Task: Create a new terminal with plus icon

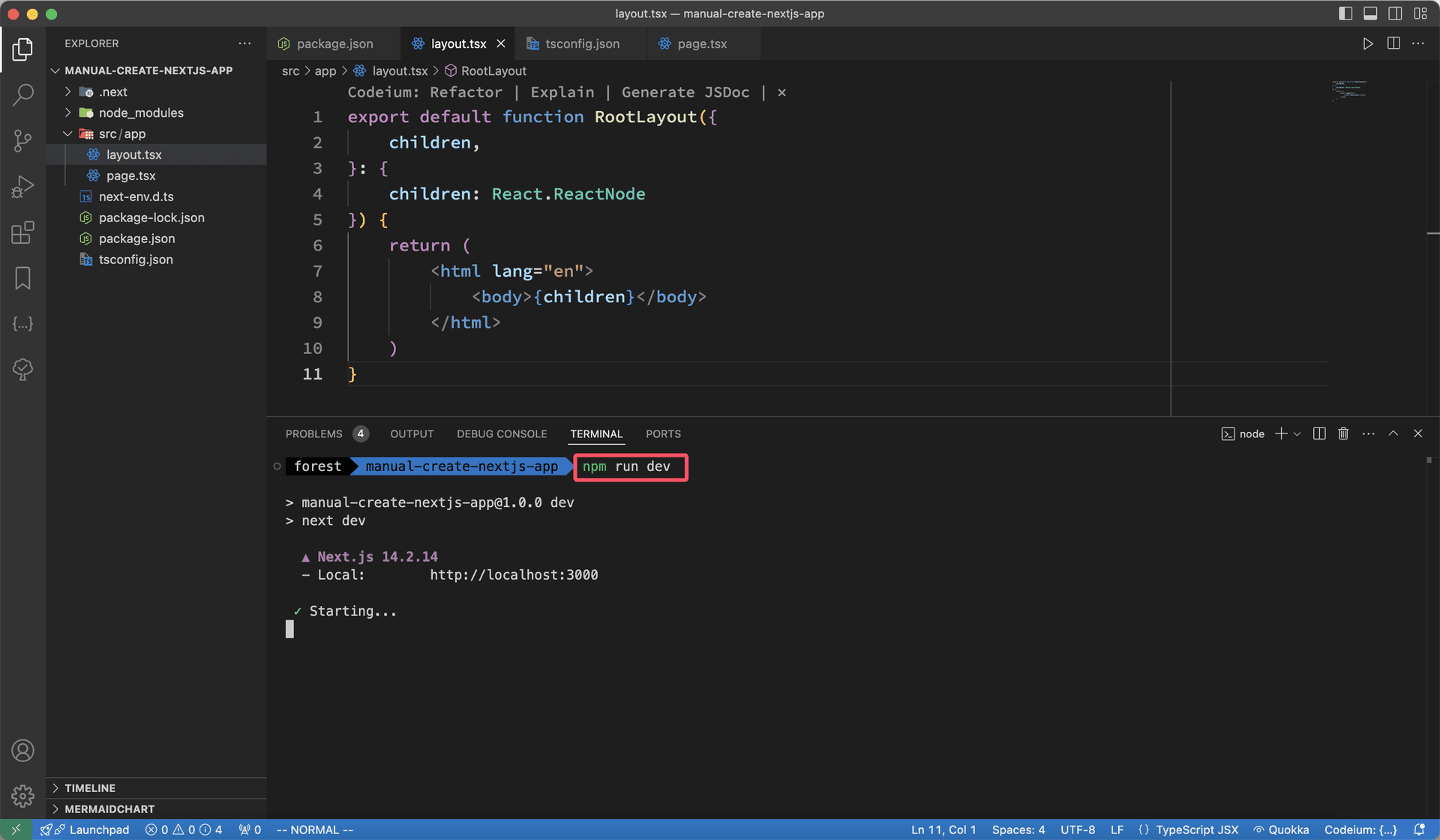Action: pos(1281,433)
